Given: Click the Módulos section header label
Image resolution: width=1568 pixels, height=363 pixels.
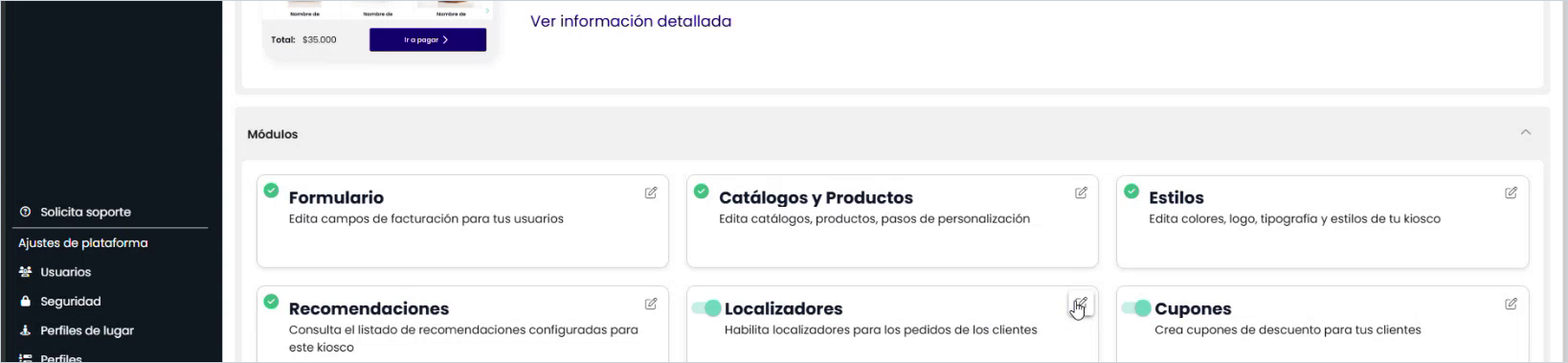Looking at the screenshot, I should pyautogui.click(x=273, y=134).
